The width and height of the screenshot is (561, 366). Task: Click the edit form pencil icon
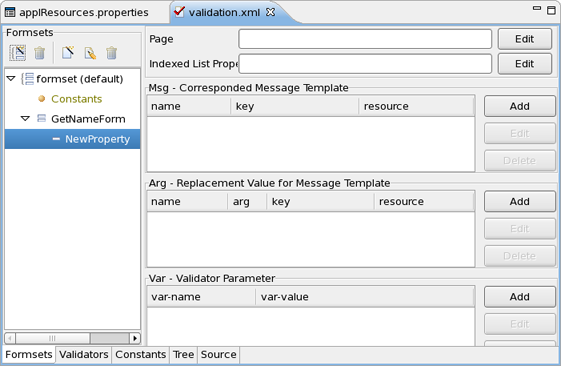(x=90, y=53)
